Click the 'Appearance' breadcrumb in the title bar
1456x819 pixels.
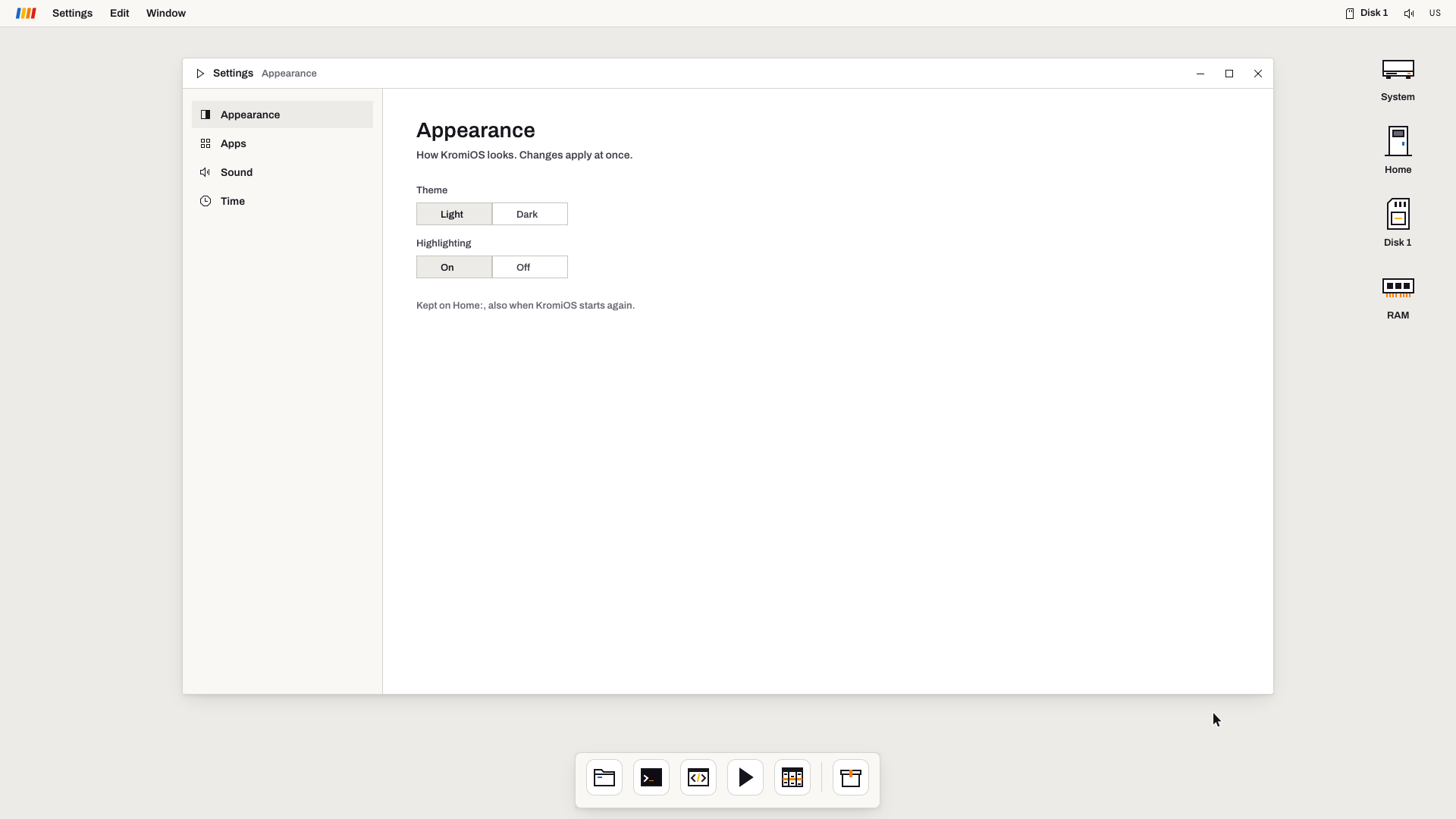pos(289,74)
